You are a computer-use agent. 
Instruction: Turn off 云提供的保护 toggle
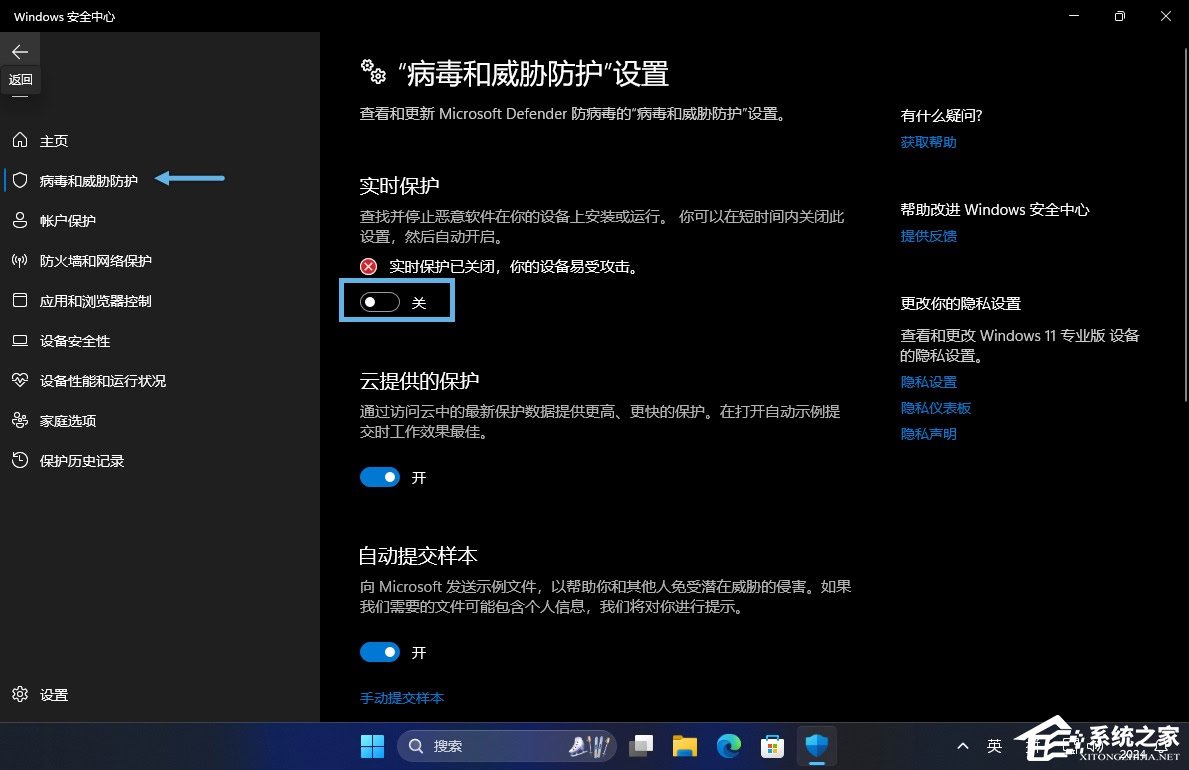click(380, 478)
